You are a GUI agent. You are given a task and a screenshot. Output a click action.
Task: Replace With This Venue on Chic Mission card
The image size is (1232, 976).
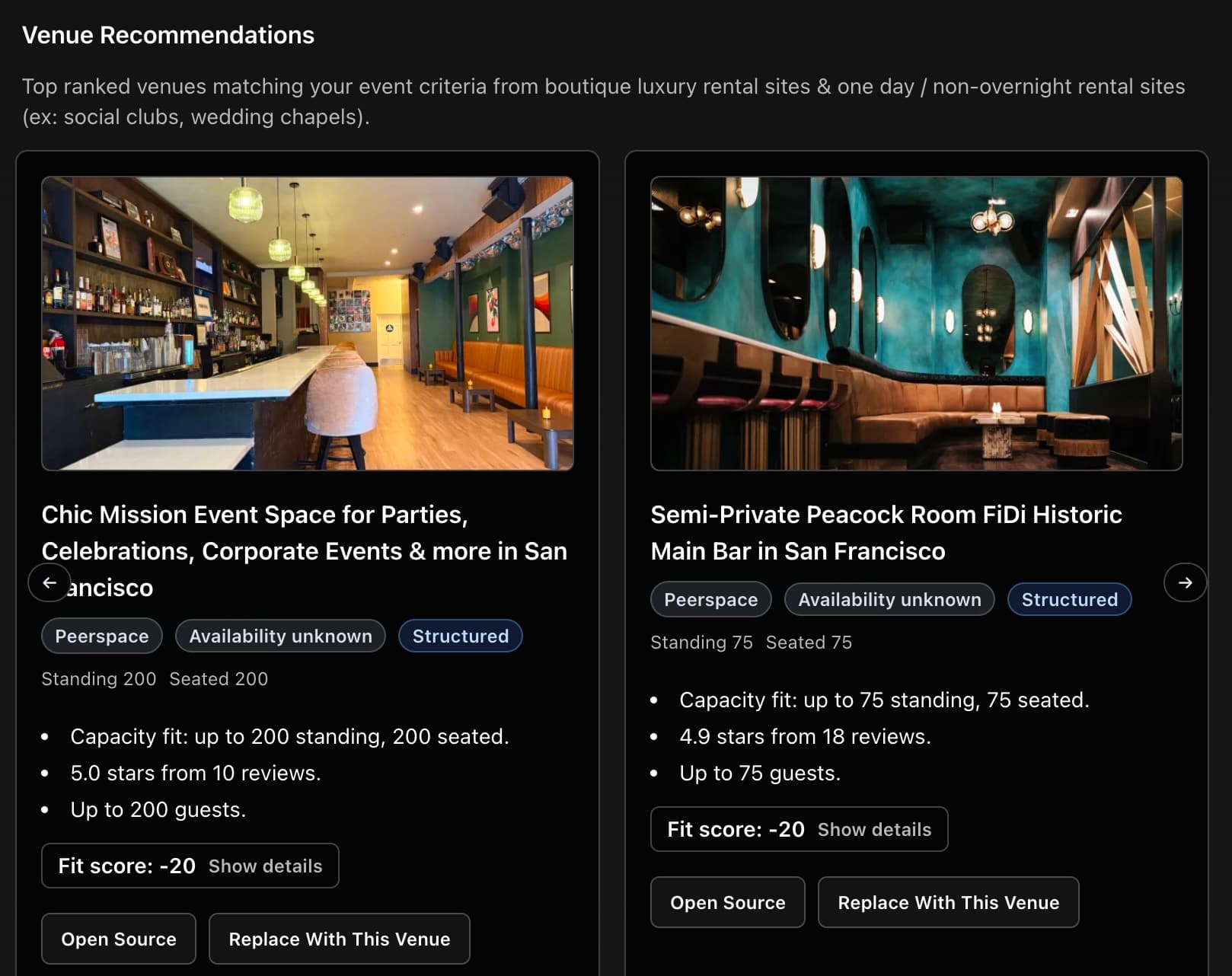(340, 939)
